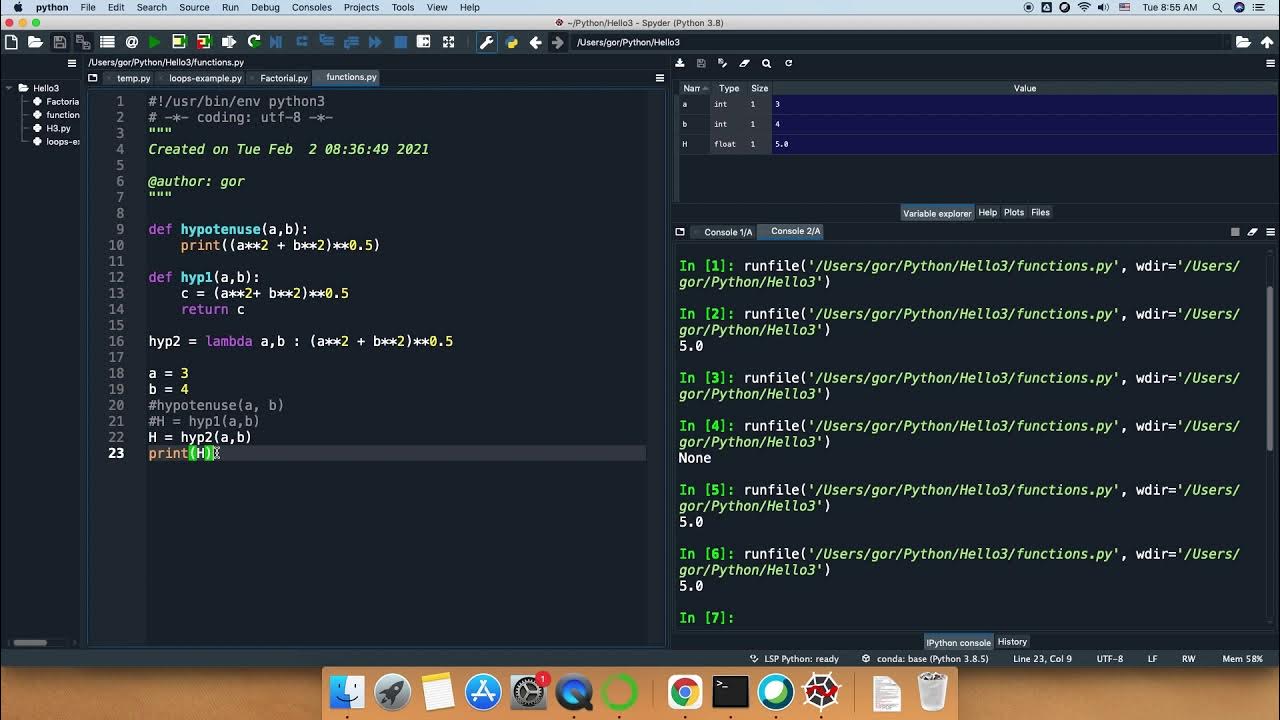Create a new file with the toolbar icon

pos(11,42)
